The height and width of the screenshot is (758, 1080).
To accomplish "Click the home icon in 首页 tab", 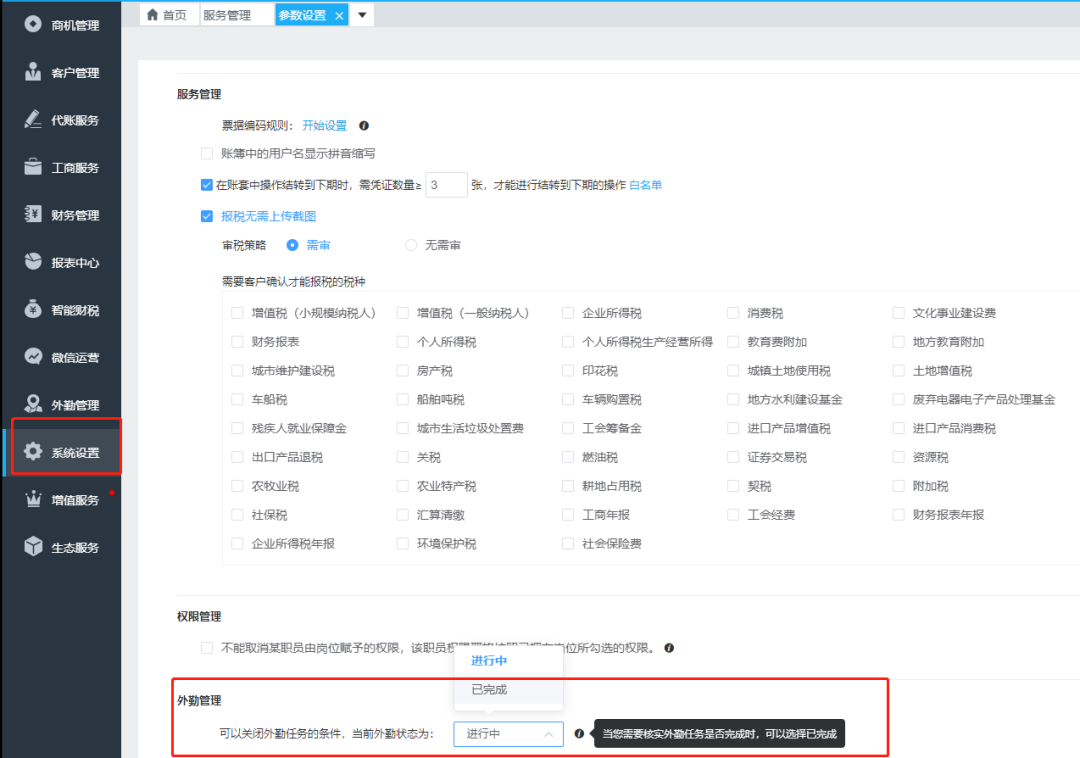I will 152,14.
